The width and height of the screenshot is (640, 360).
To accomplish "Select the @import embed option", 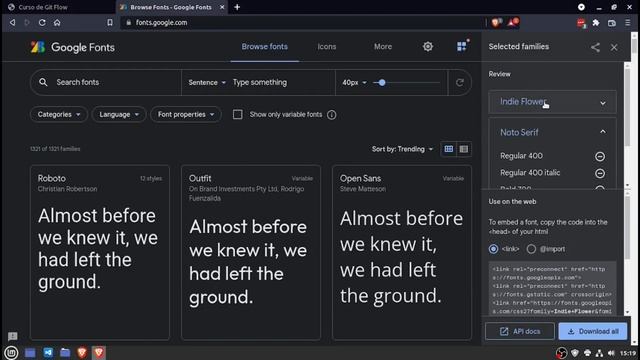I will (x=531, y=249).
